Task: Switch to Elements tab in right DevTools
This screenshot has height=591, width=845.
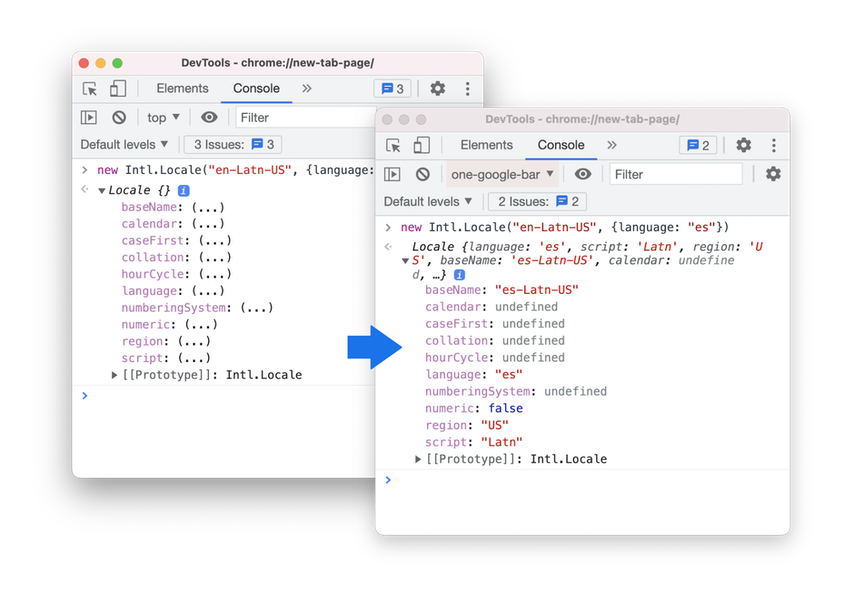Action: tap(486, 145)
